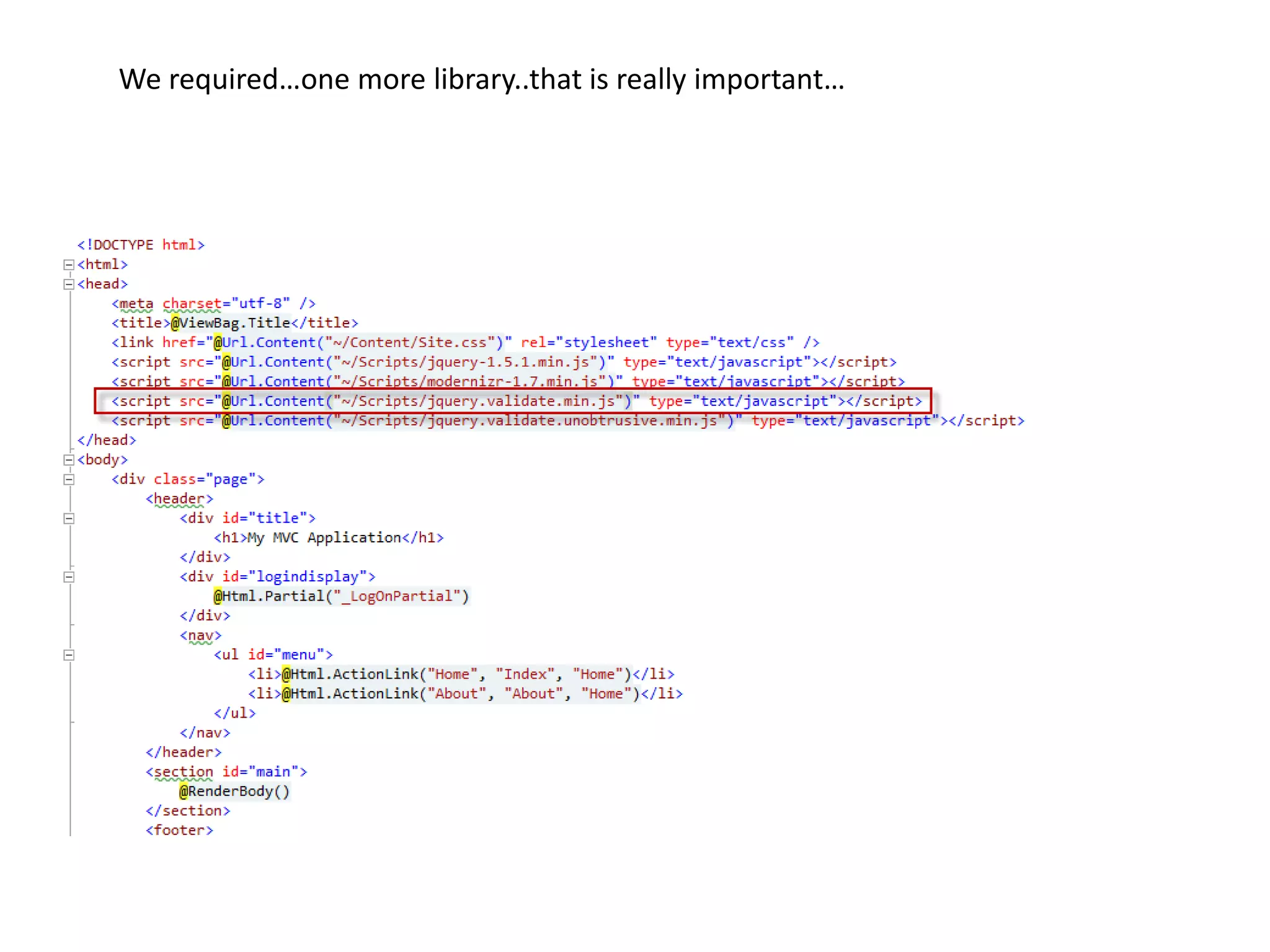Click the About ActionLink list item line
The image size is (1270, 952).
click(x=465, y=694)
